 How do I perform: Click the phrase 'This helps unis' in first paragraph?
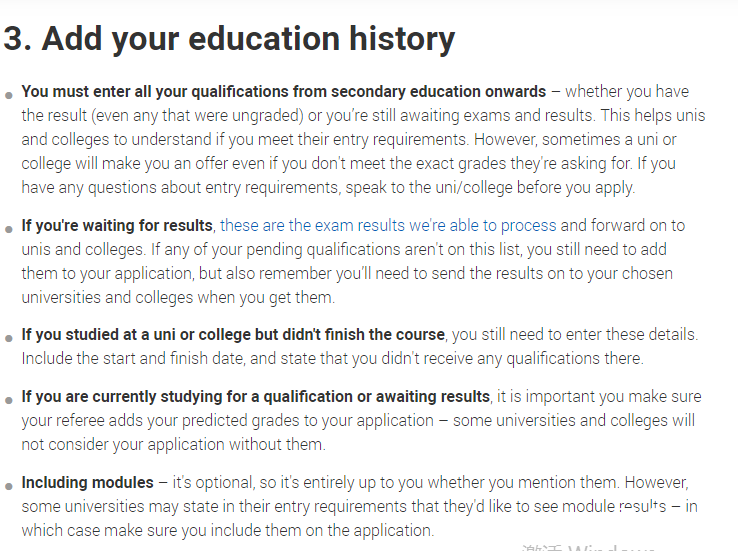[x=653, y=116]
